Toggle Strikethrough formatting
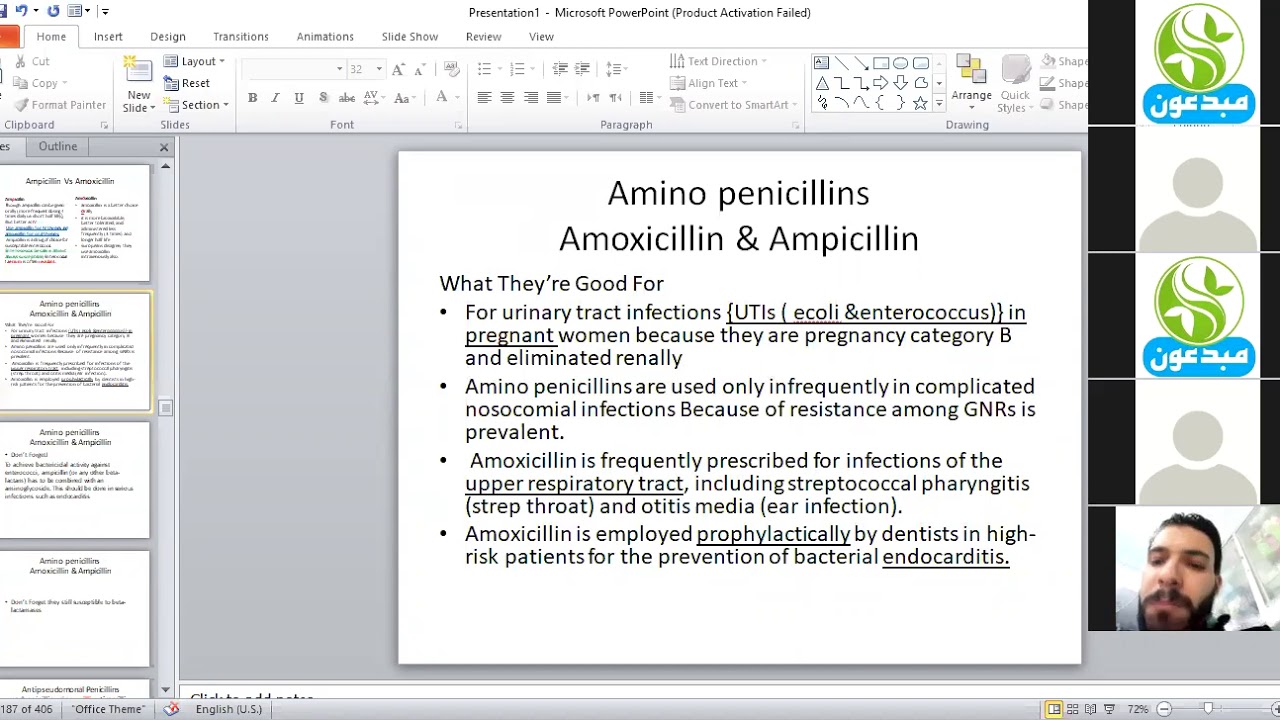This screenshot has height=720, width=1280. pos(347,98)
